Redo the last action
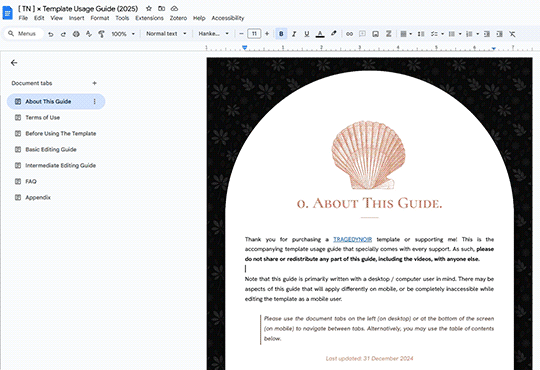540x370 pixels. pyautogui.click(x=63, y=34)
